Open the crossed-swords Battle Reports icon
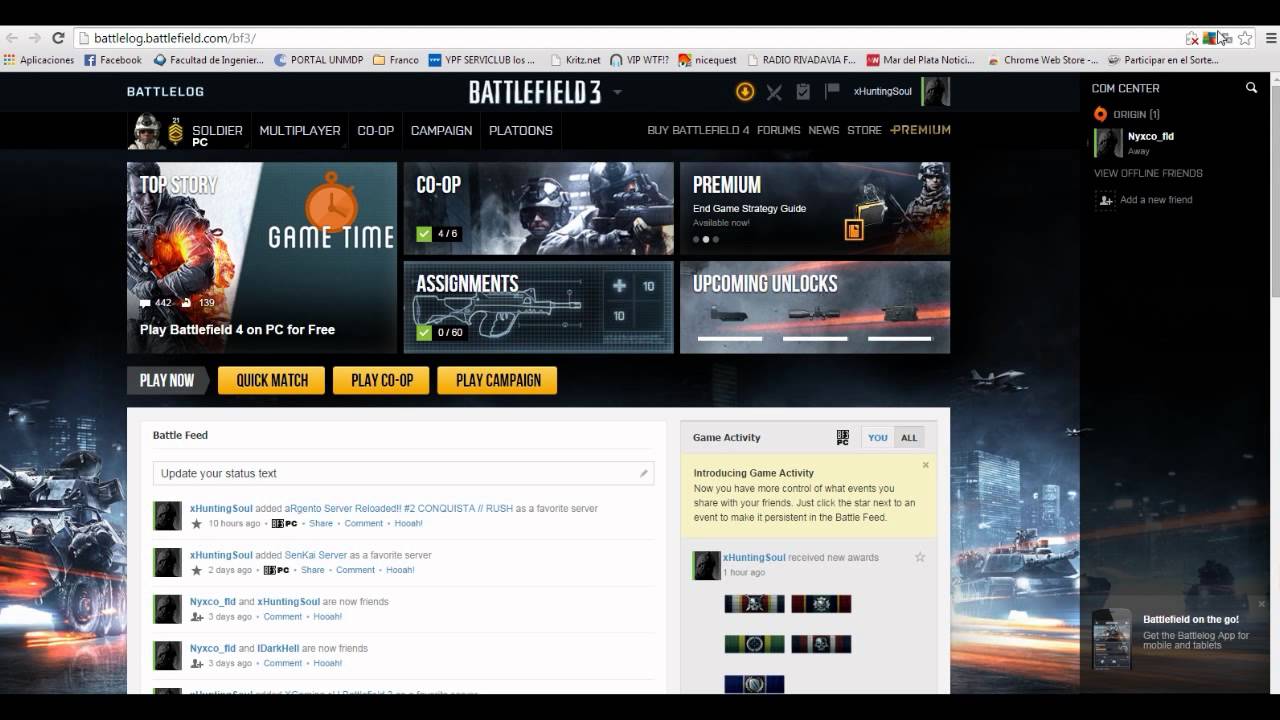Viewport: 1280px width, 720px height. (x=774, y=92)
